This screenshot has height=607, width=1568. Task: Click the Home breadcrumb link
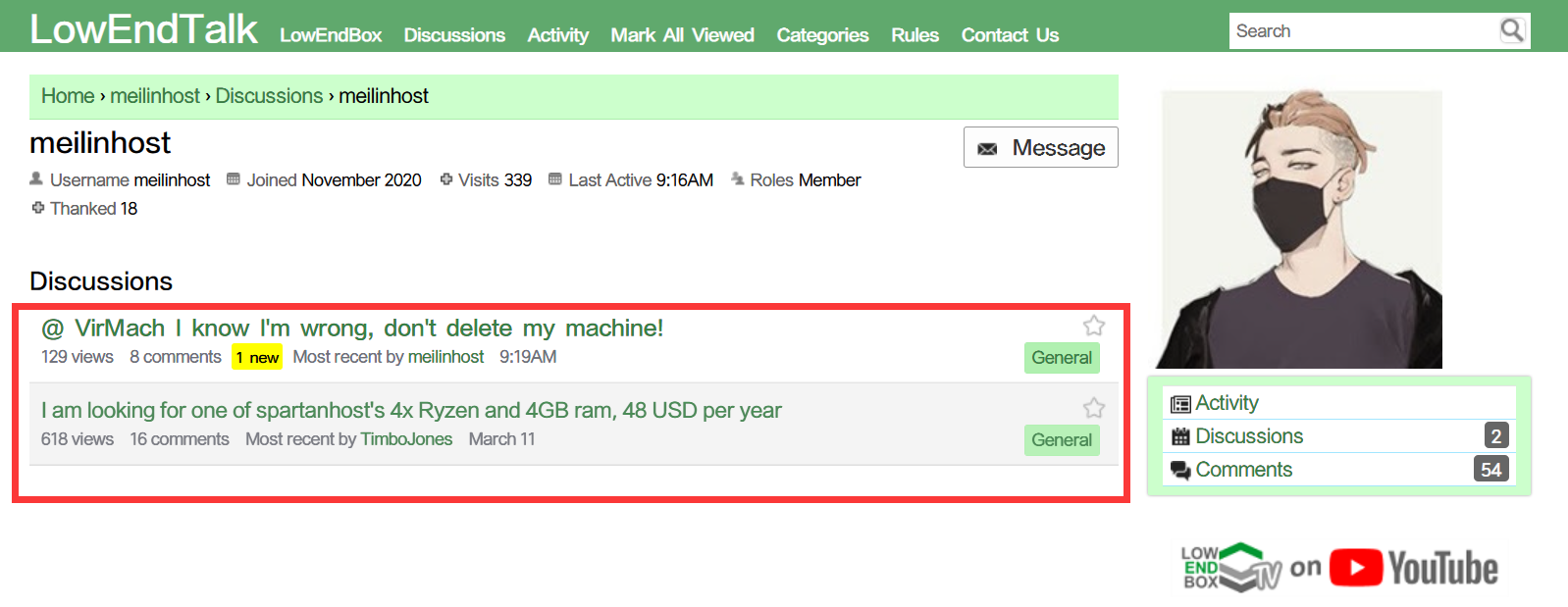(x=68, y=96)
